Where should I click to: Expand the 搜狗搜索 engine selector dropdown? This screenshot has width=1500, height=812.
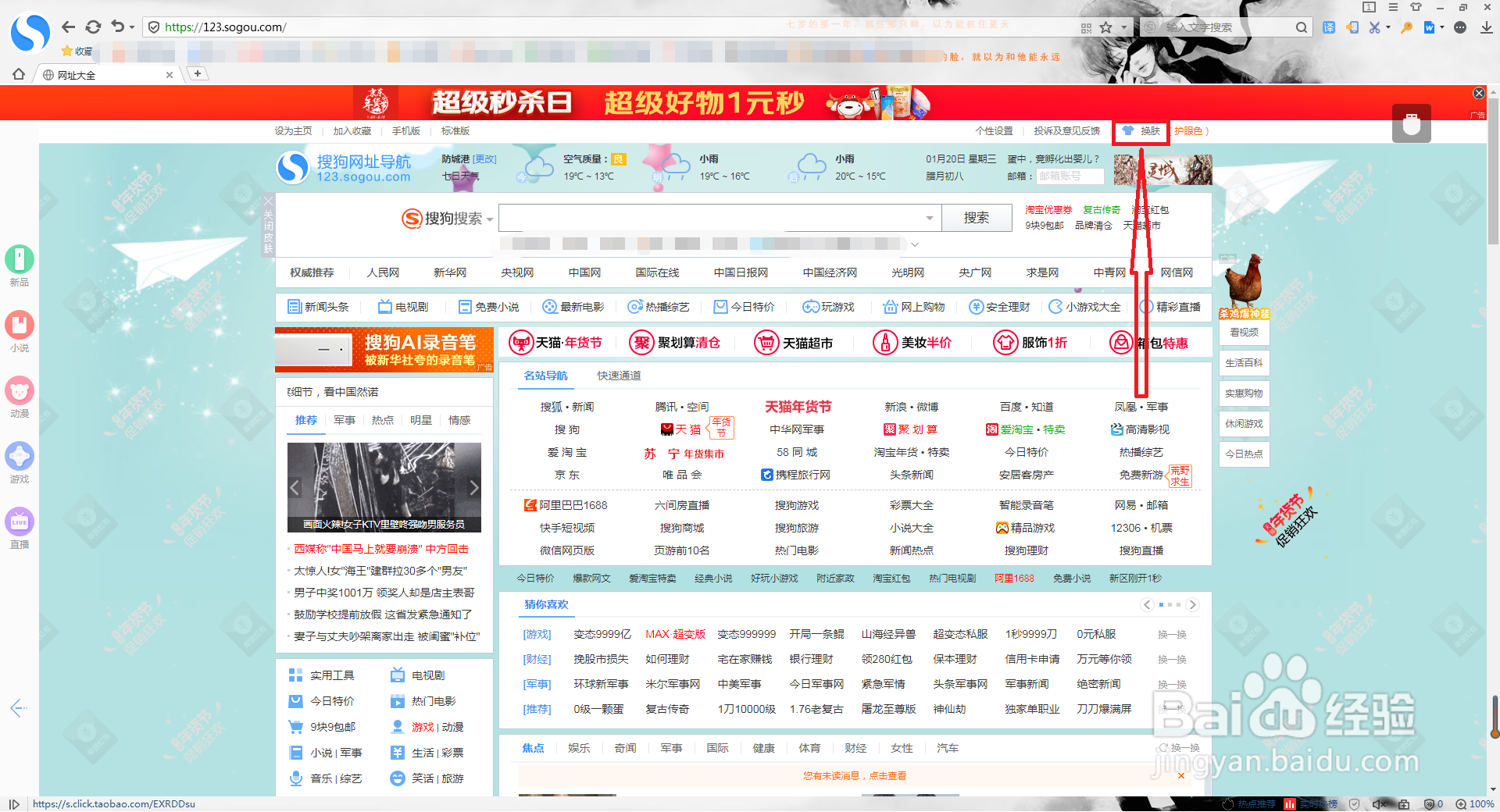[490, 219]
